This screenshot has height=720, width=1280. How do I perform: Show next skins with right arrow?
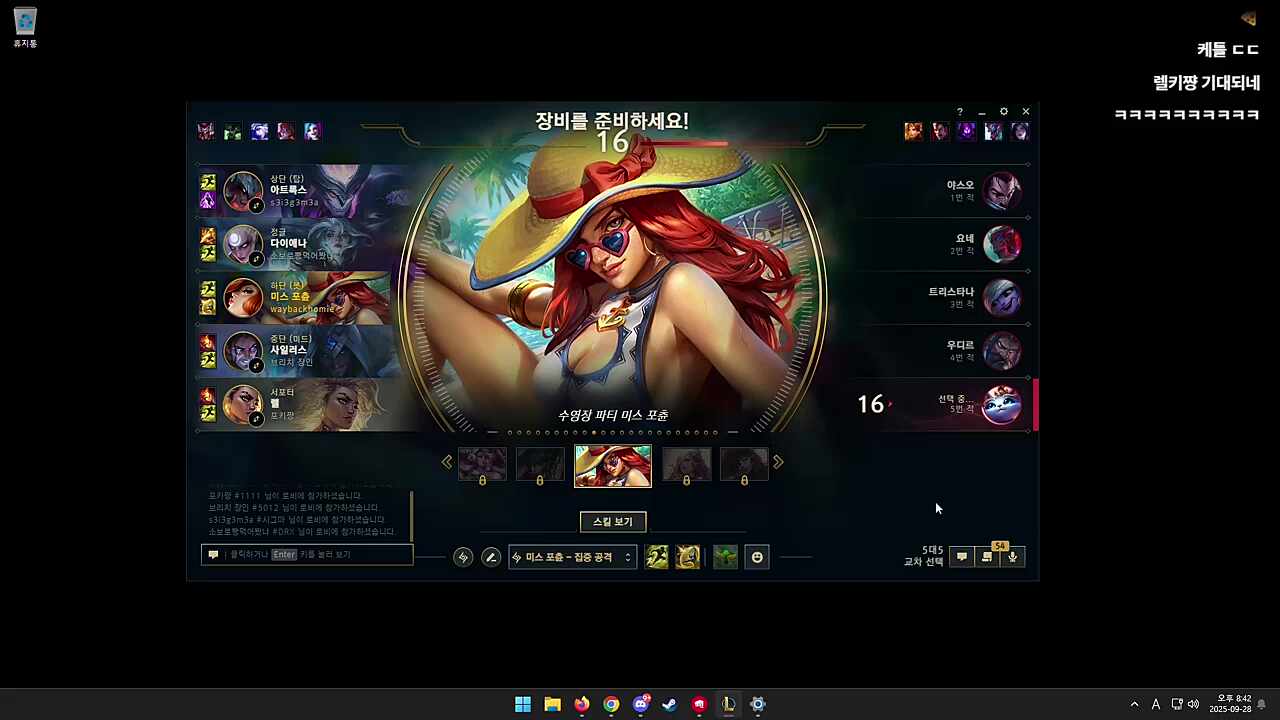(778, 462)
